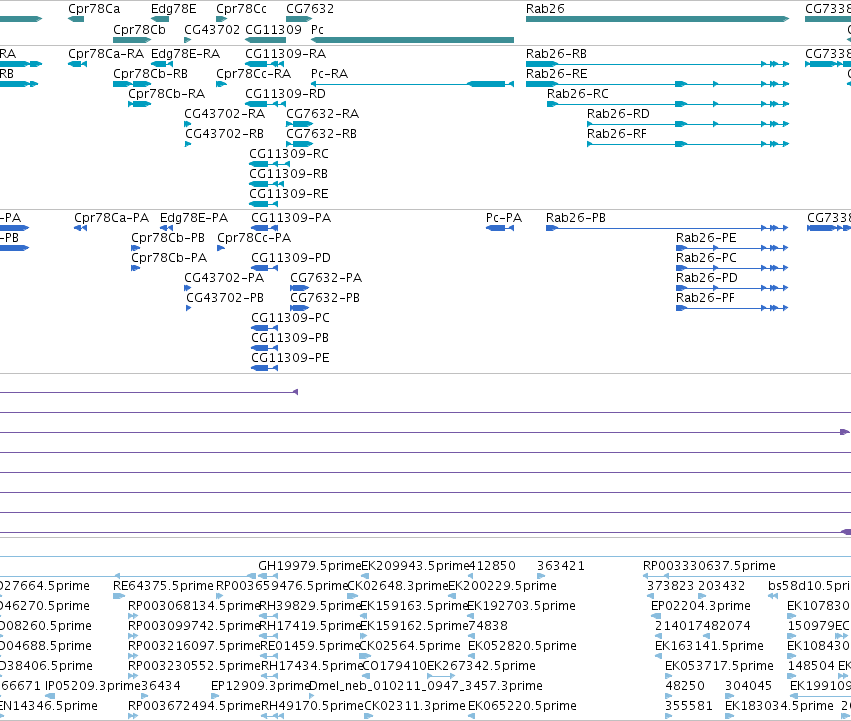This screenshot has height=721, width=851.
Task: Select transcript Rab26-RC
Action: pyautogui.click(x=577, y=94)
